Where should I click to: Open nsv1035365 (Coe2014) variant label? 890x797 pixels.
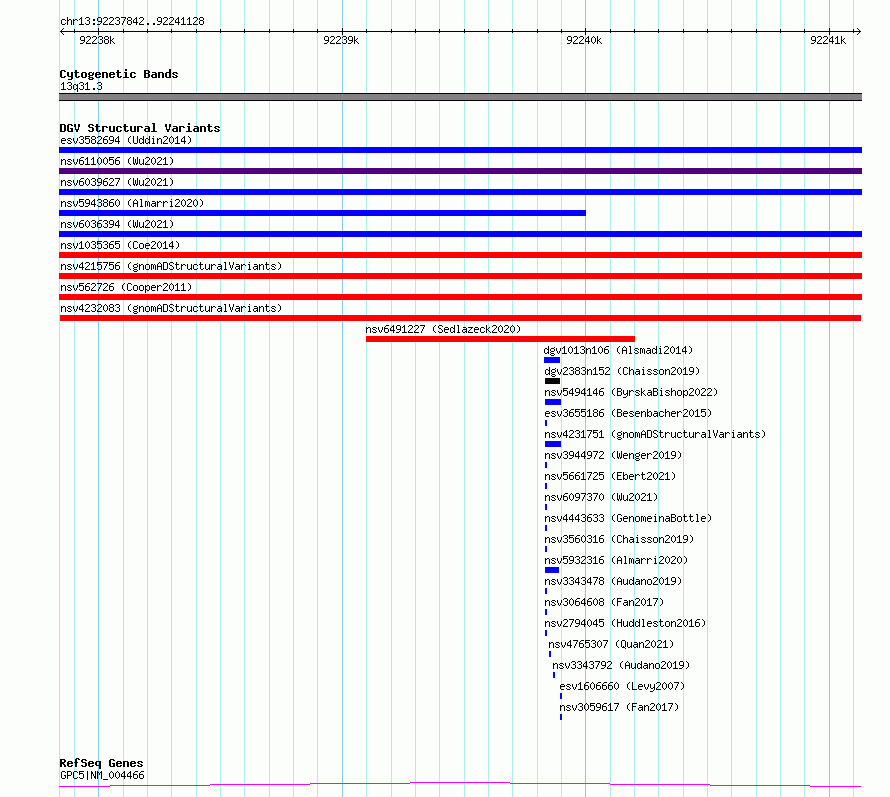120,245
